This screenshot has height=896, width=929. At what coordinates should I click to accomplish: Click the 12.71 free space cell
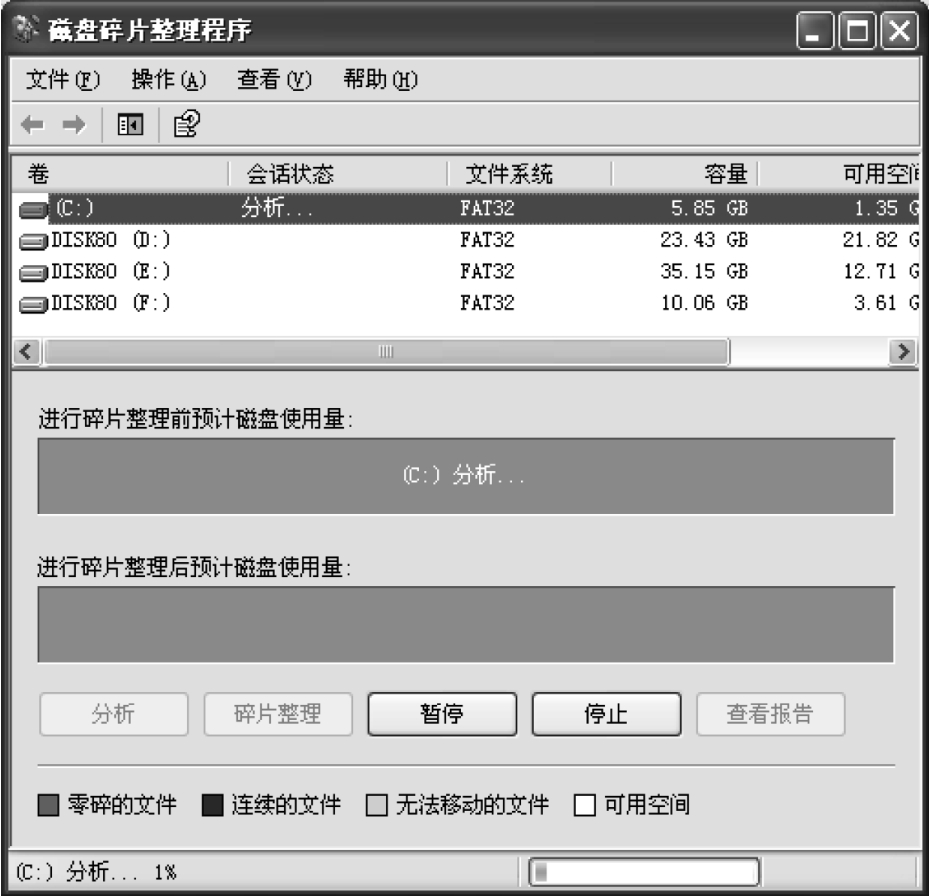click(880, 271)
